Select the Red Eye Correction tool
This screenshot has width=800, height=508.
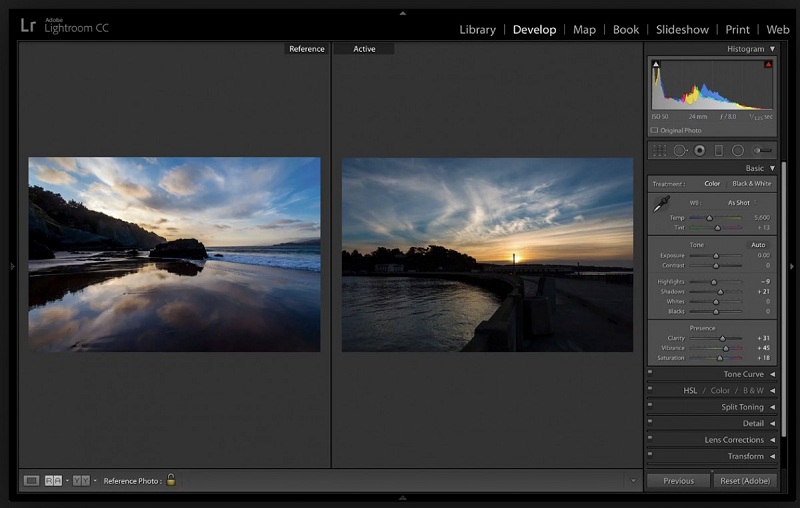tap(699, 150)
